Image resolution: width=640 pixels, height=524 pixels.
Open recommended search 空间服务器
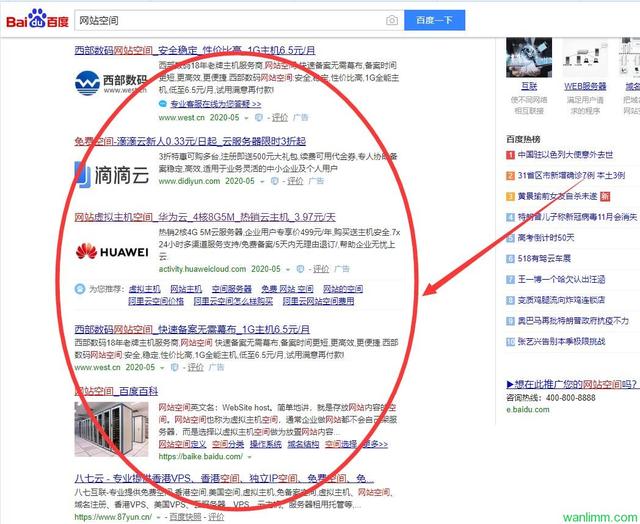tap(231, 289)
